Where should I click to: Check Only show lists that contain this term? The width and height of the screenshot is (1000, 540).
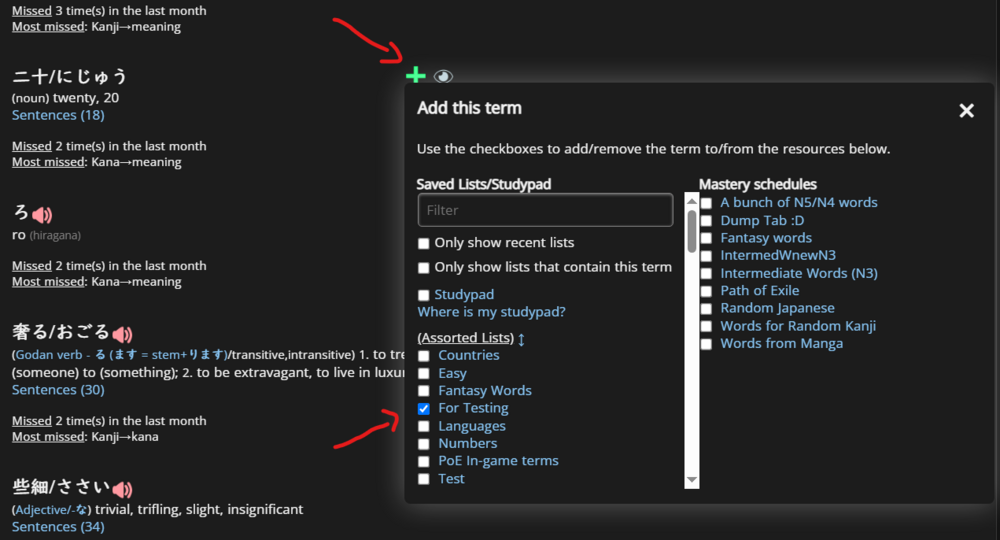tap(424, 267)
